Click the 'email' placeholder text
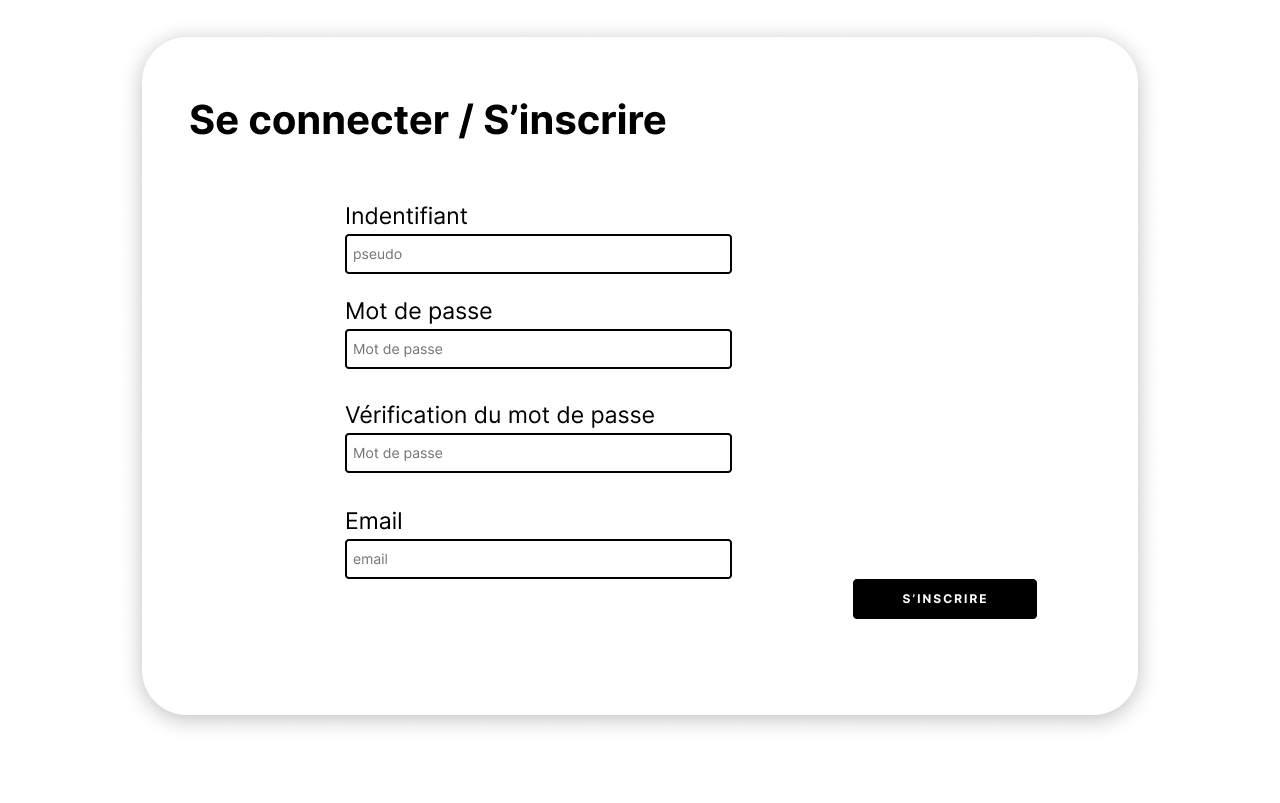This screenshot has height=803, width=1280. [x=370, y=559]
